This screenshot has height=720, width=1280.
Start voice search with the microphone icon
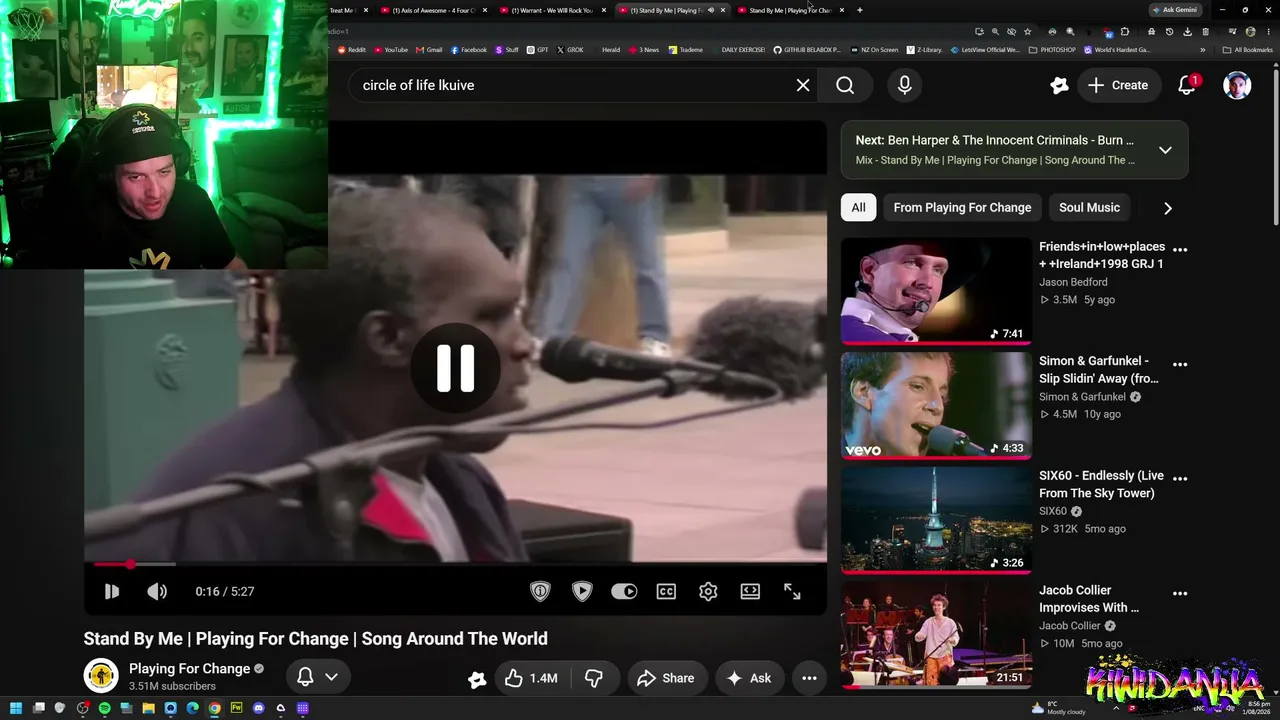905,85
